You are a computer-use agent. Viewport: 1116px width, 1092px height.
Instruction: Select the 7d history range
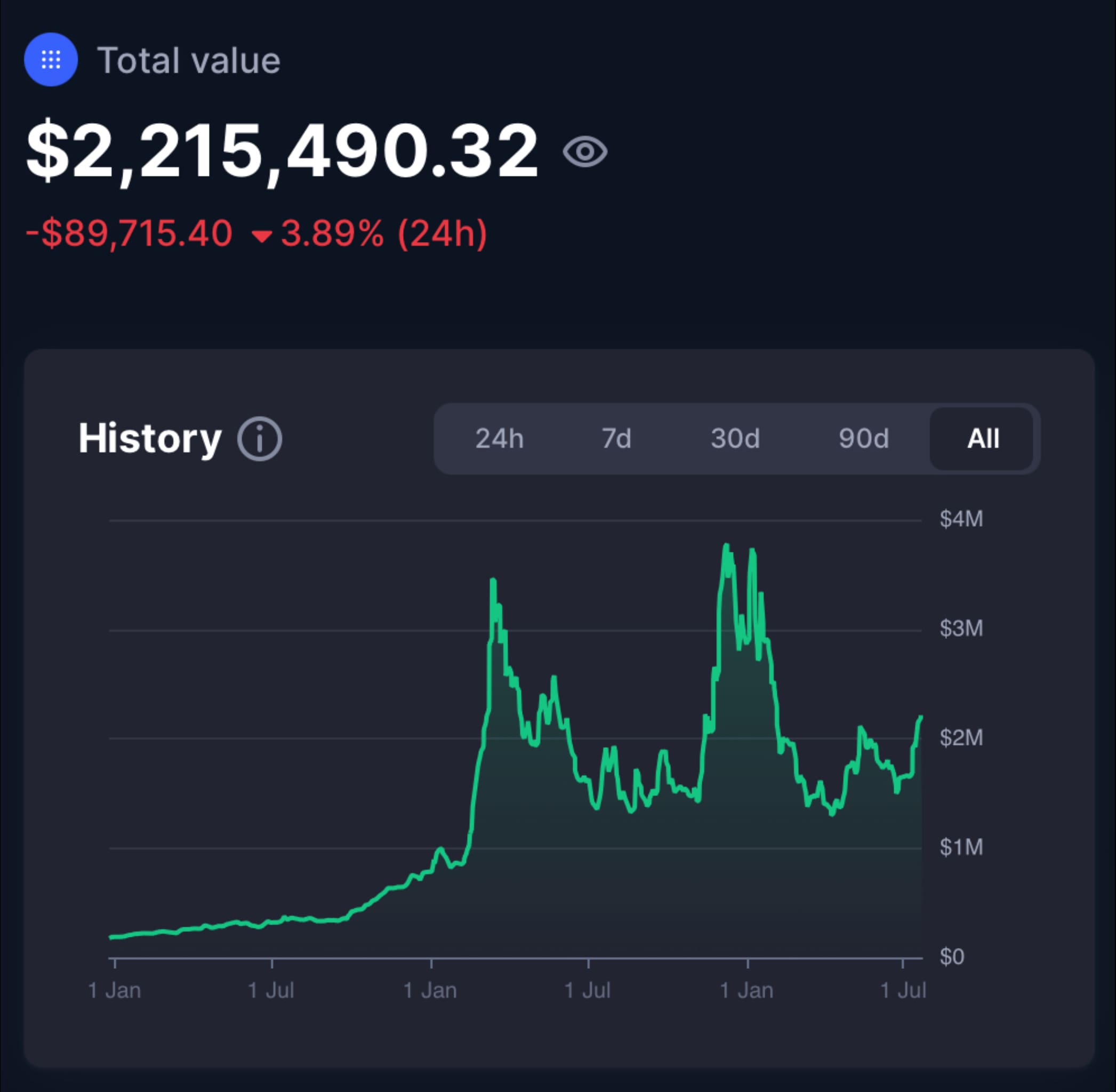(616, 439)
